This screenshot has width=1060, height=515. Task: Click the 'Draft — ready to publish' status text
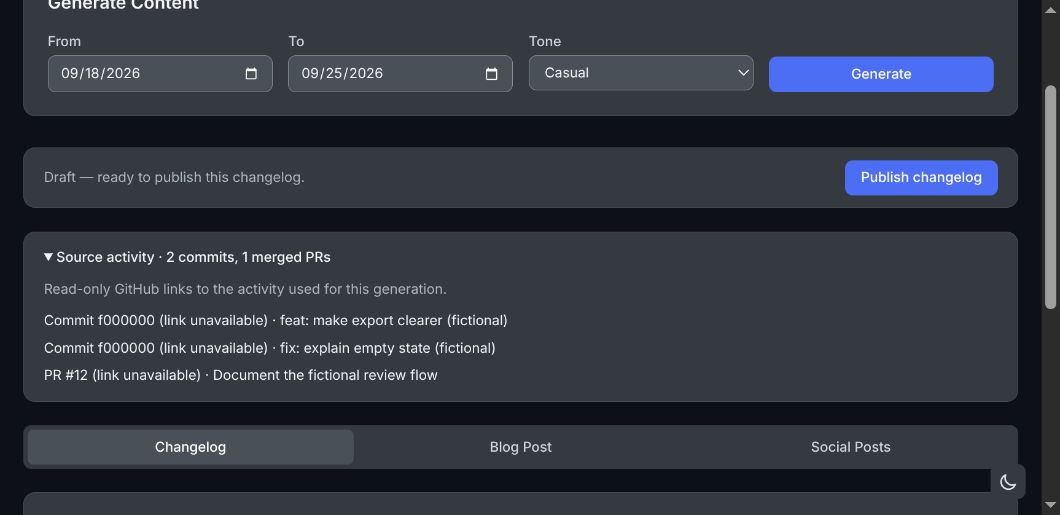coord(174,178)
